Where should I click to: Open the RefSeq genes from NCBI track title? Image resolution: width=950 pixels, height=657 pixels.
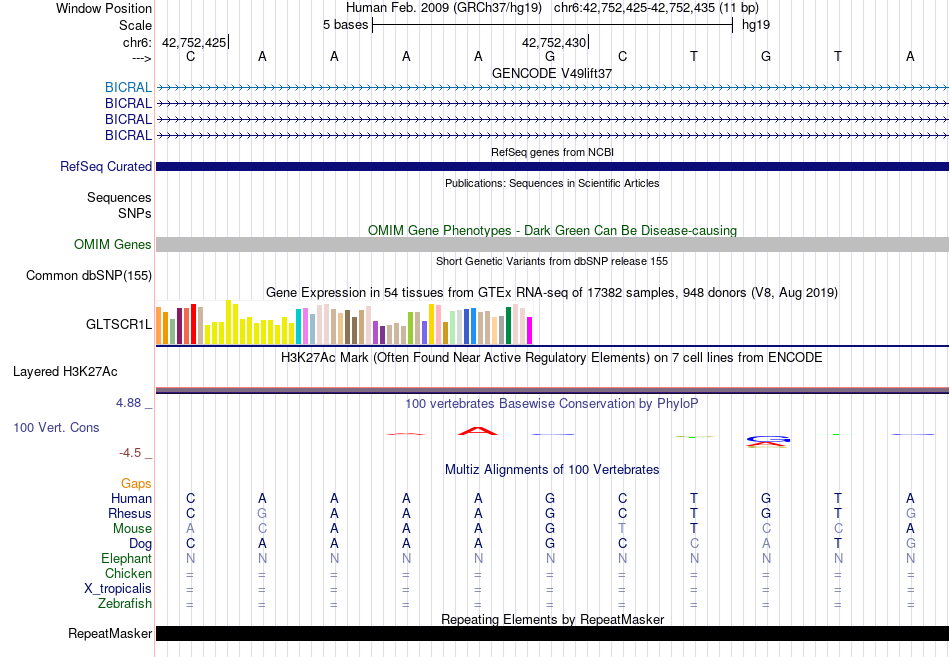(552, 152)
